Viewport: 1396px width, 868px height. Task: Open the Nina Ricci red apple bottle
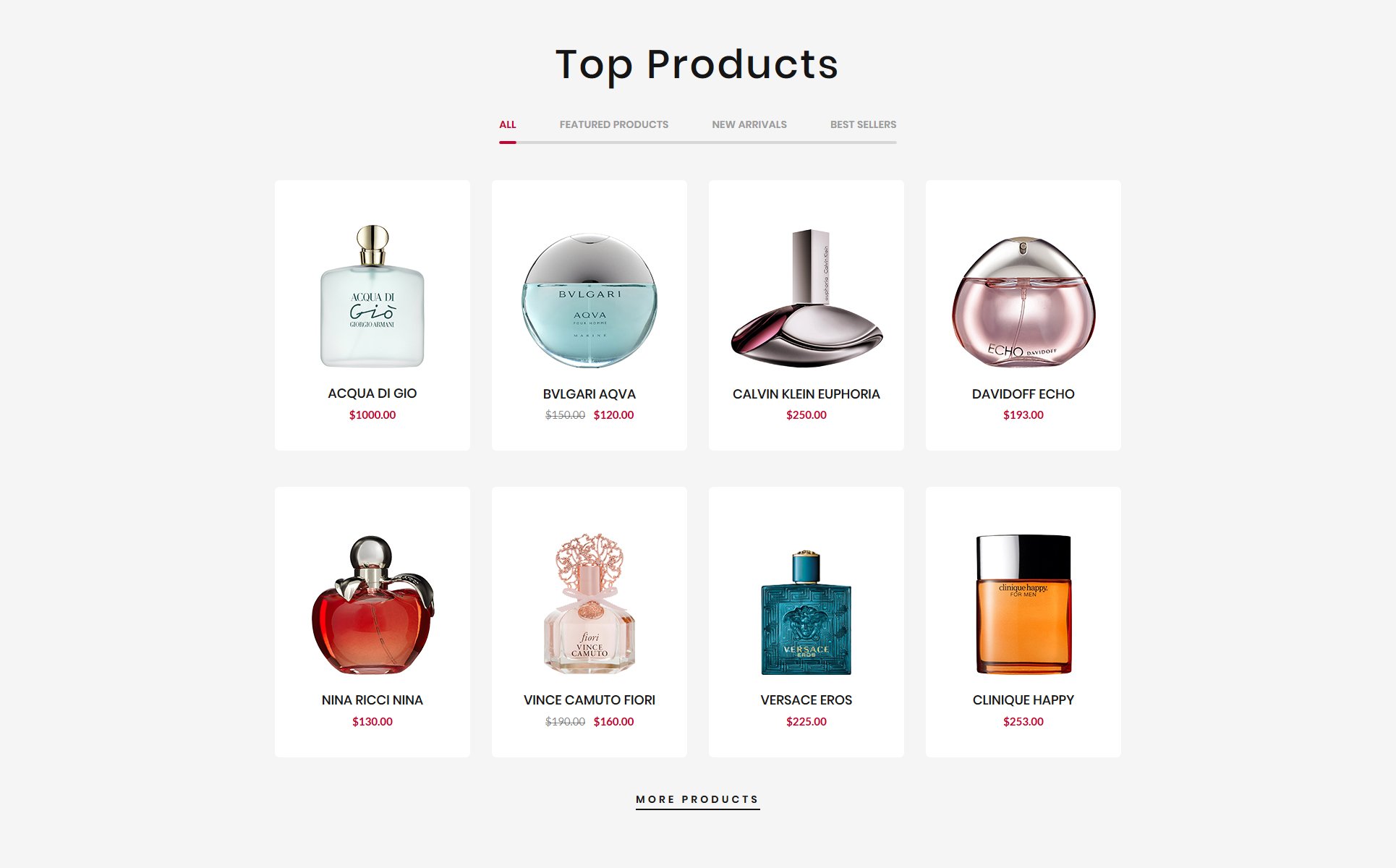373,605
